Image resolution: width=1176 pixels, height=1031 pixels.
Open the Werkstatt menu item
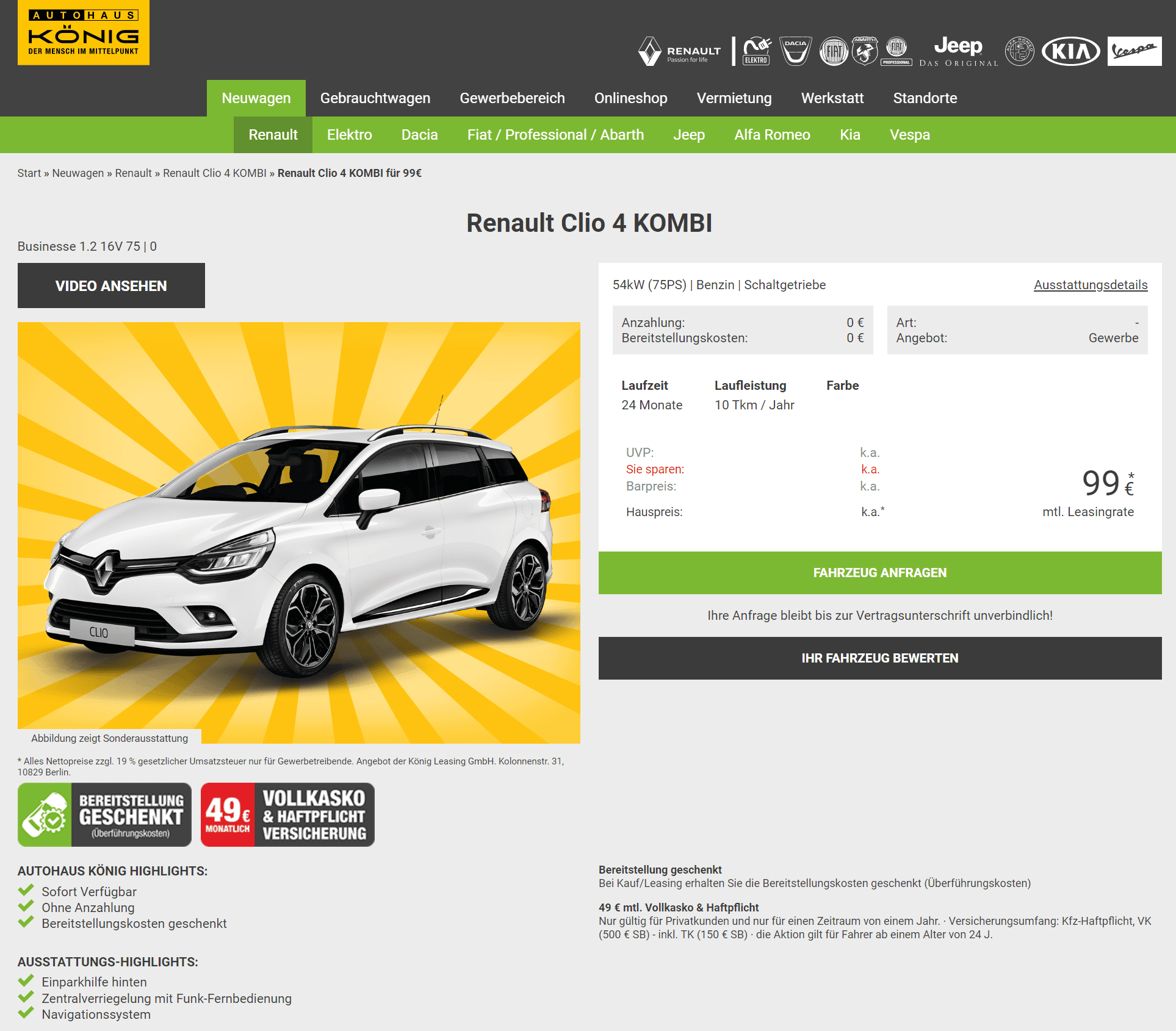pyautogui.click(x=832, y=98)
